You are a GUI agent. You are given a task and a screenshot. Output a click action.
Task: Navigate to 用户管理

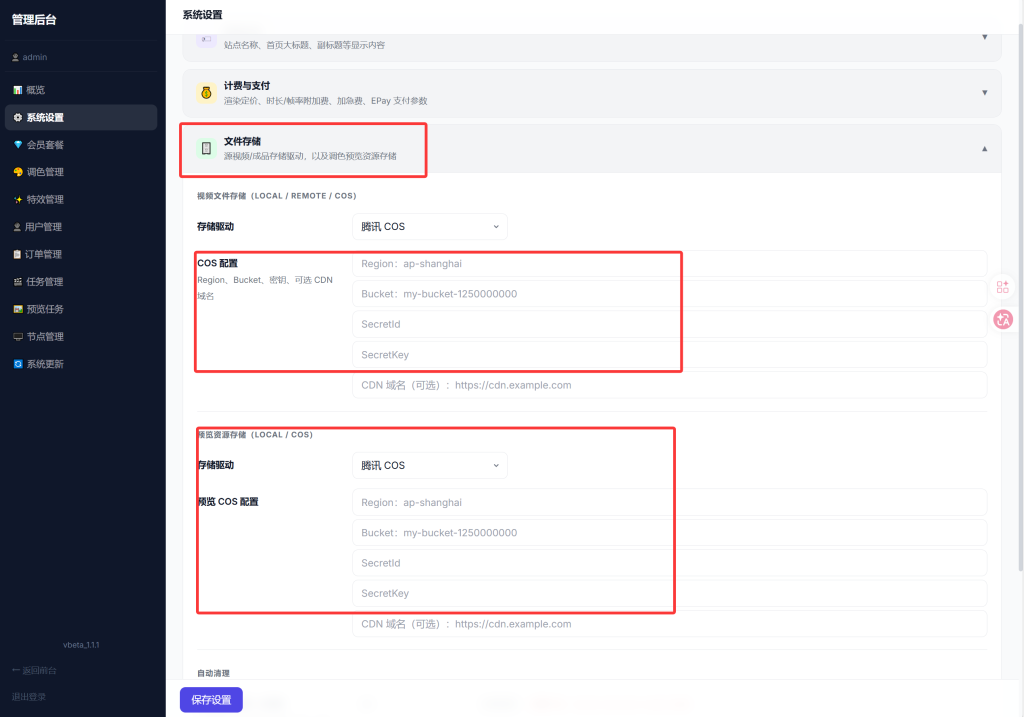45,227
